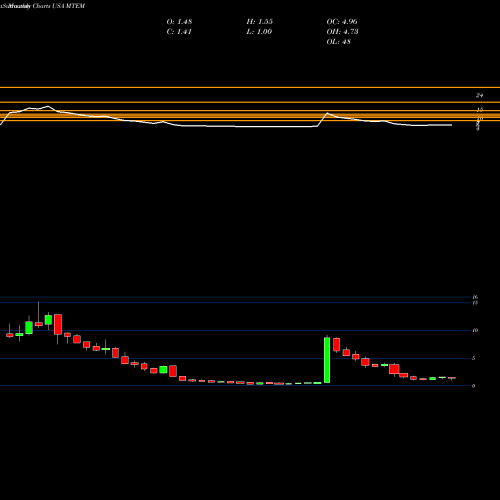Click the 'C: 1.41' close value
This screenshot has height=500, width=500.
(179, 32)
